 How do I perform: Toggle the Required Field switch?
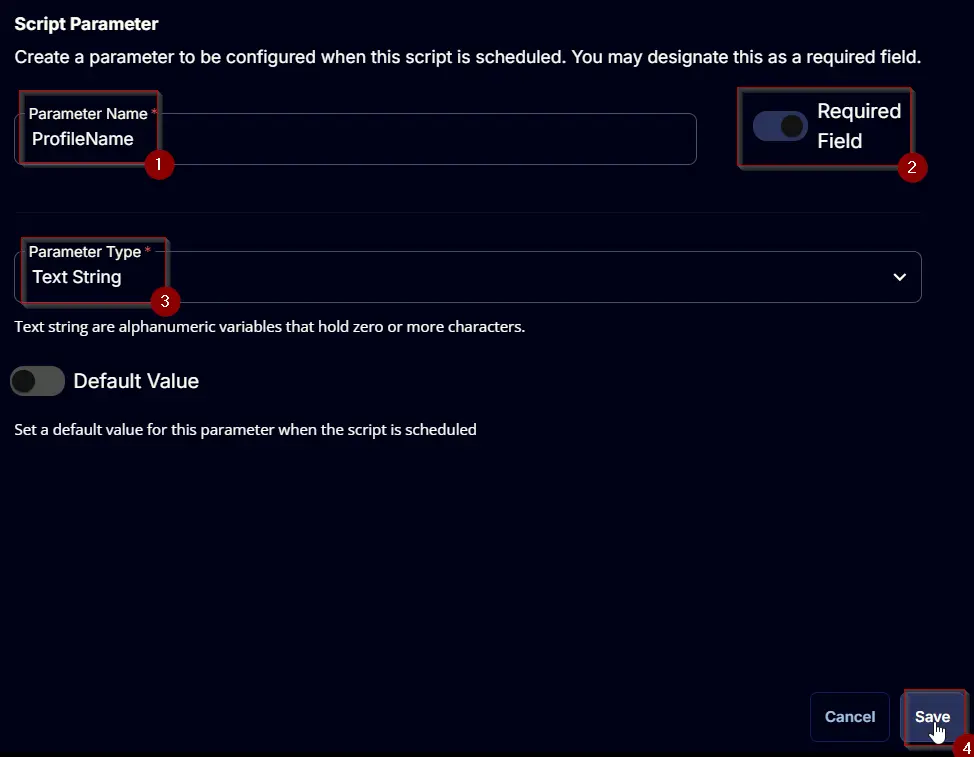[780, 126]
